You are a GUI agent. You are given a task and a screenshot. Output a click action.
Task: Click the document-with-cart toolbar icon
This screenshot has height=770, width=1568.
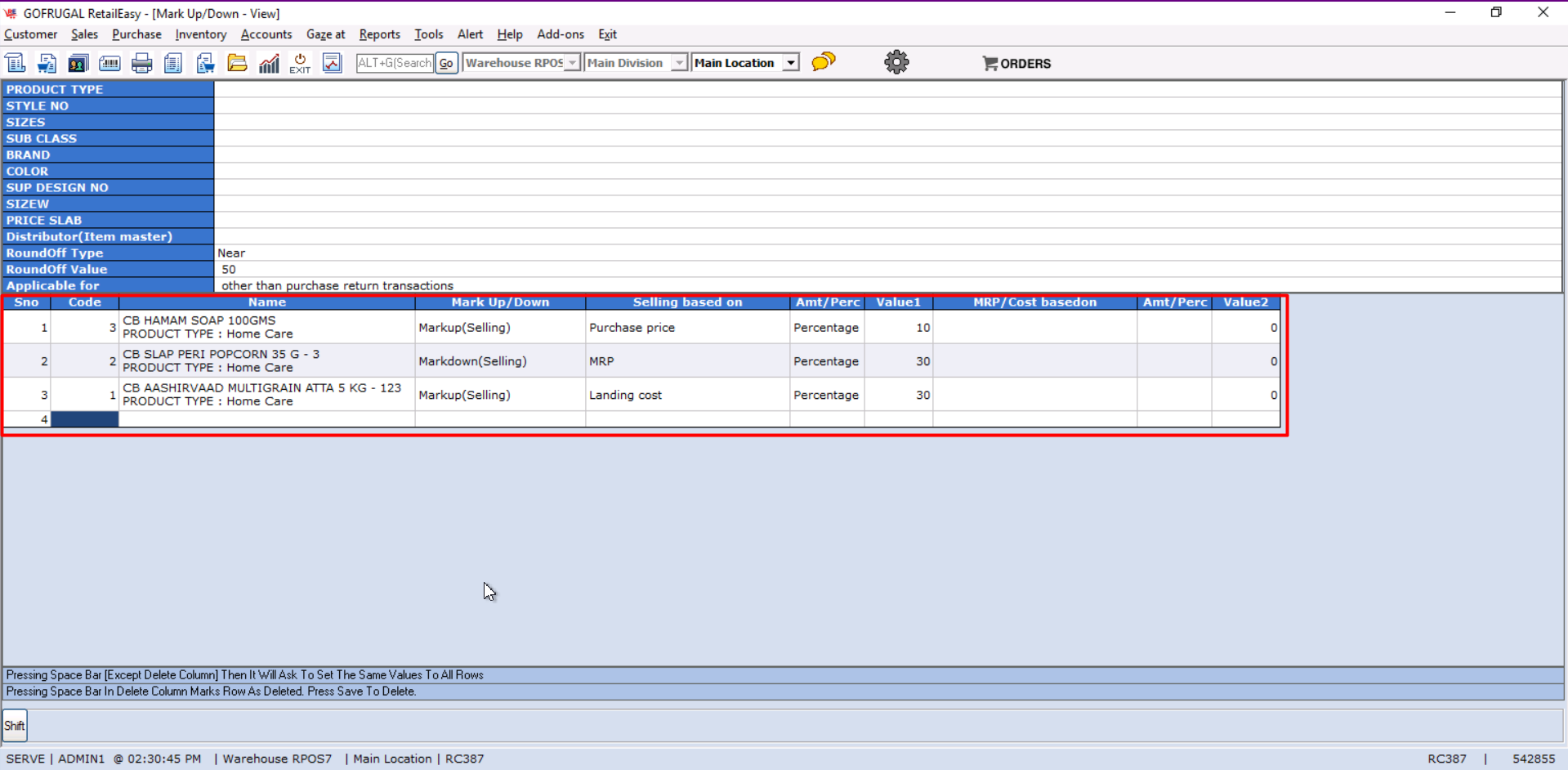click(47, 63)
